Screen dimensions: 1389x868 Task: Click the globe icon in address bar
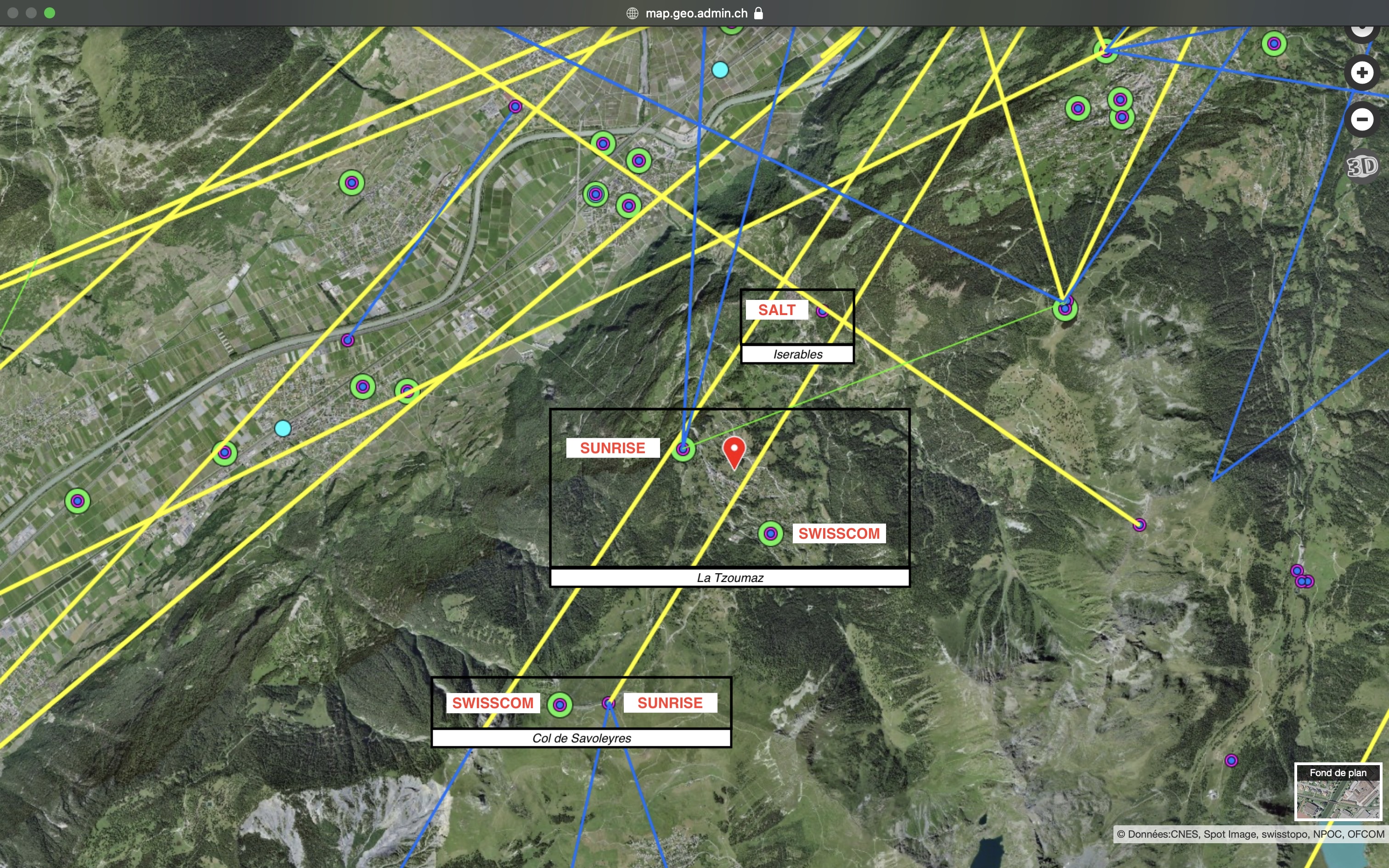point(632,13)
